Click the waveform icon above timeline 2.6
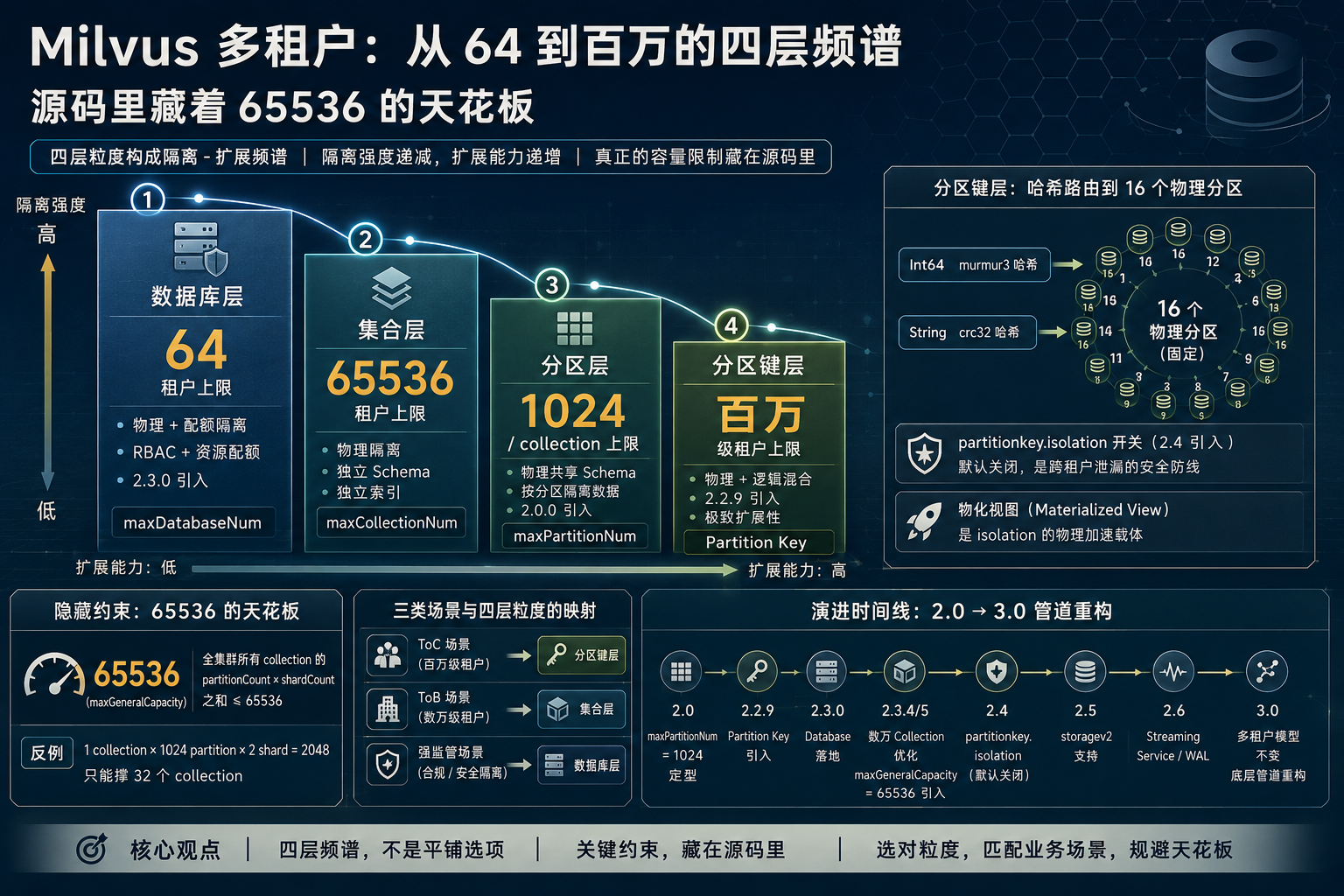 coord(1173,672)
